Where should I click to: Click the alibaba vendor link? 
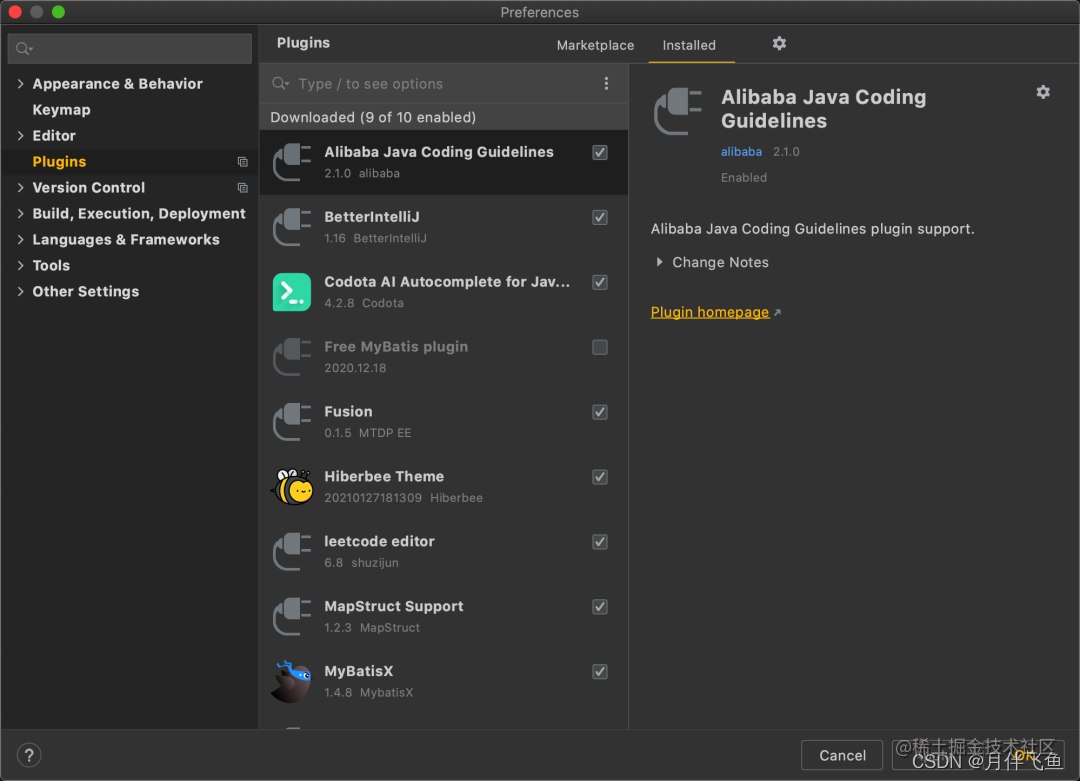point(741,152)
